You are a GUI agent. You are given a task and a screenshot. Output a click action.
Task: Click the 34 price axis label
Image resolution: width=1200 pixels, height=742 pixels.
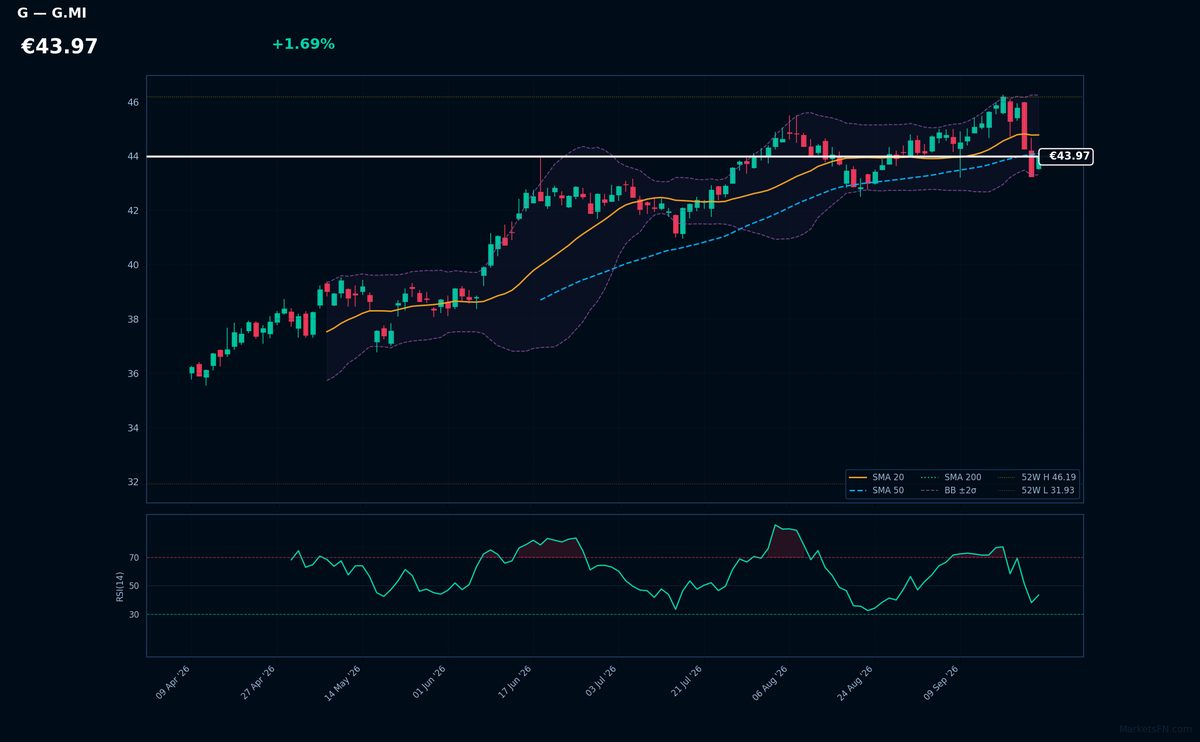click(133, 428)
